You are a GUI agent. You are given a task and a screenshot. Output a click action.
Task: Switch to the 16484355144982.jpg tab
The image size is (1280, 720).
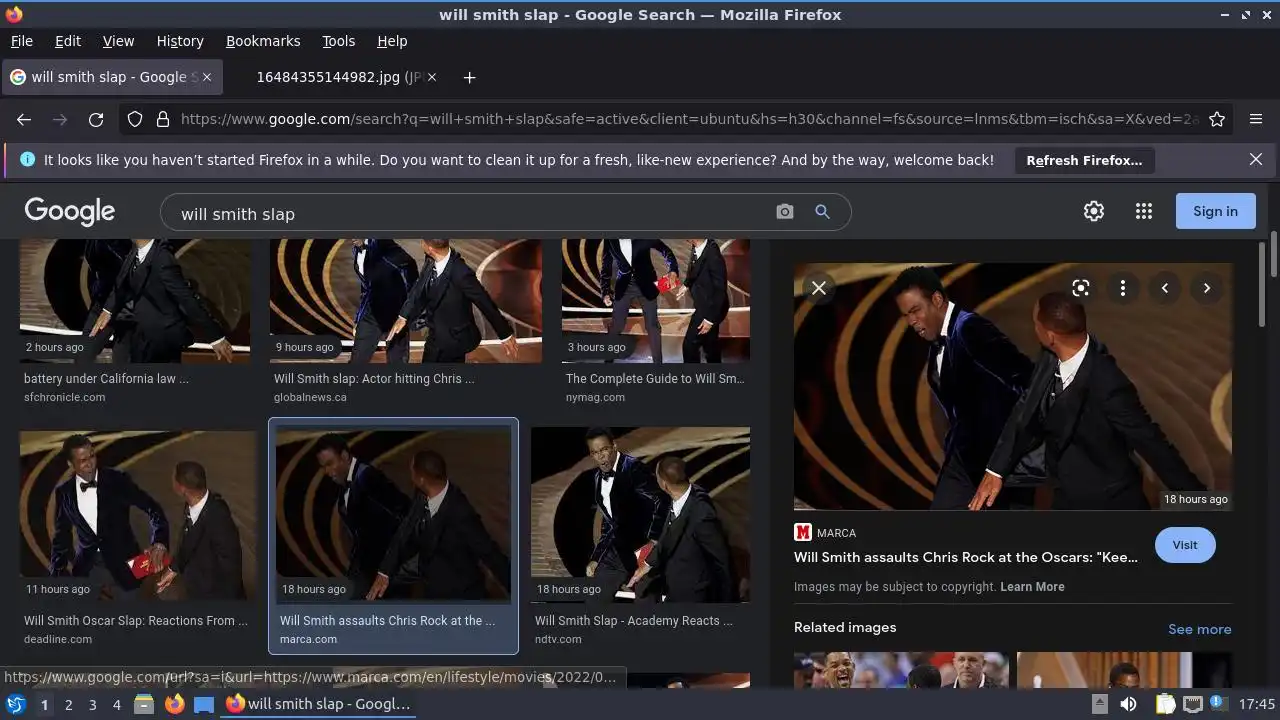click(x=340, y=77)
